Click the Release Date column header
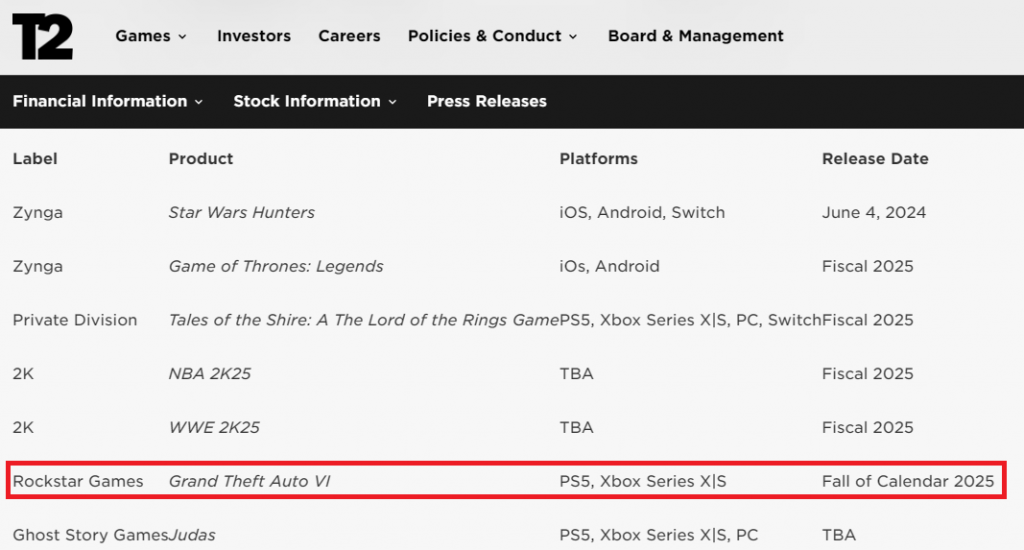The image size is (1024, 550). tap(874, 158)
